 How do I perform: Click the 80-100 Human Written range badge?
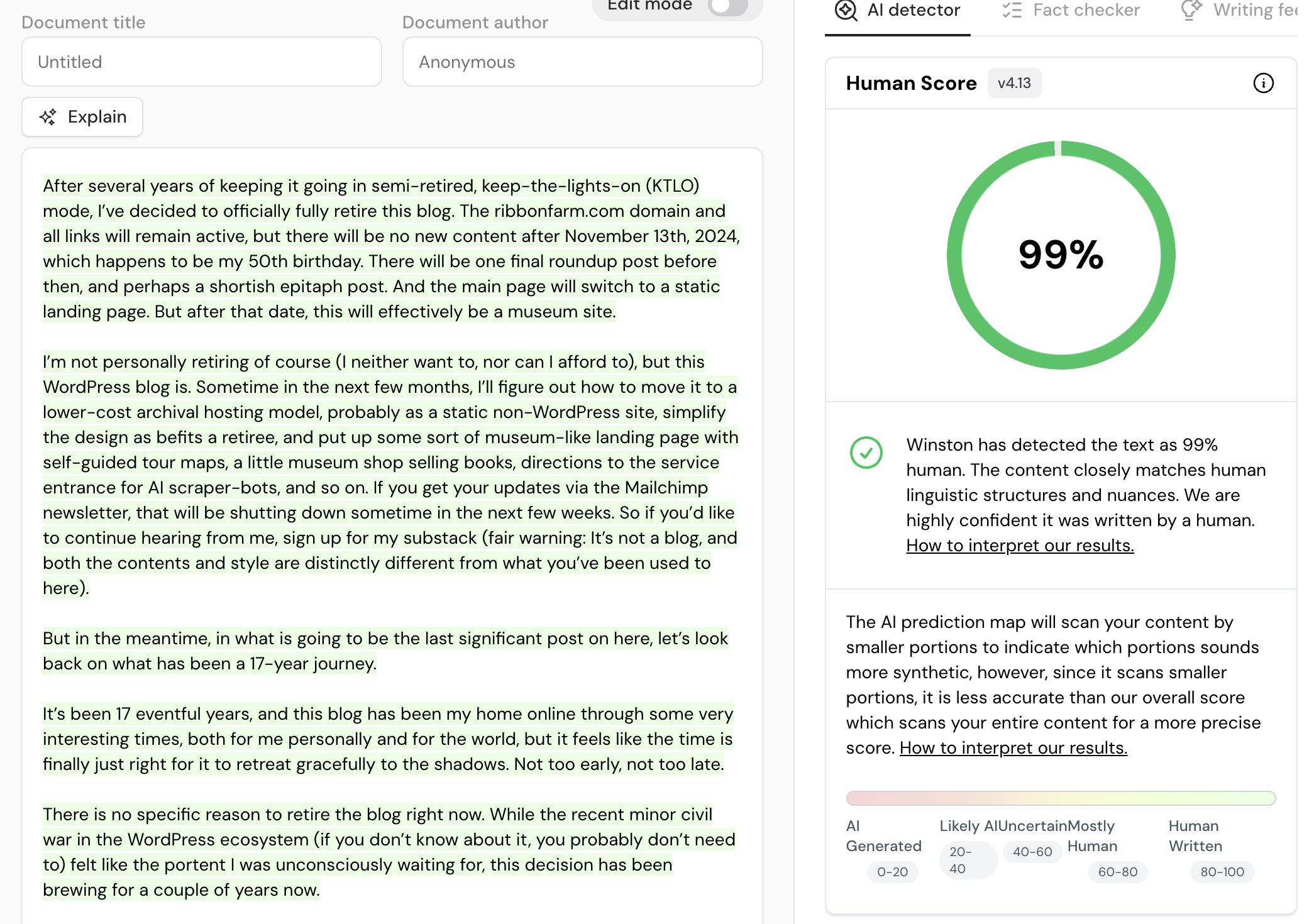[x=1222, y=872]
